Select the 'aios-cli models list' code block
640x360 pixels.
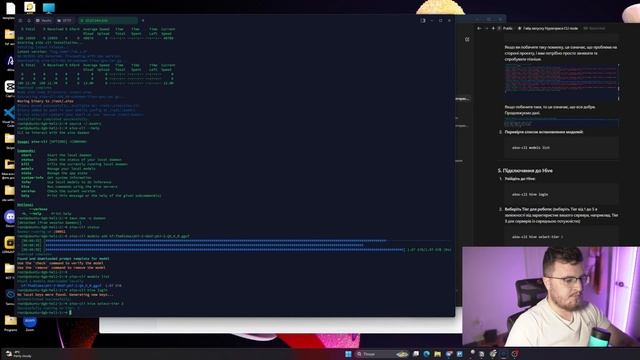561,148
